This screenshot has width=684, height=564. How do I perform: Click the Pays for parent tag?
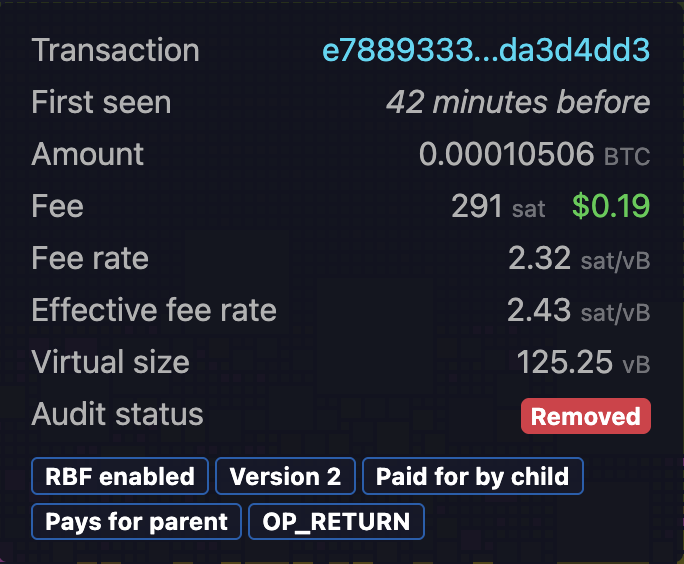(136, 522)
